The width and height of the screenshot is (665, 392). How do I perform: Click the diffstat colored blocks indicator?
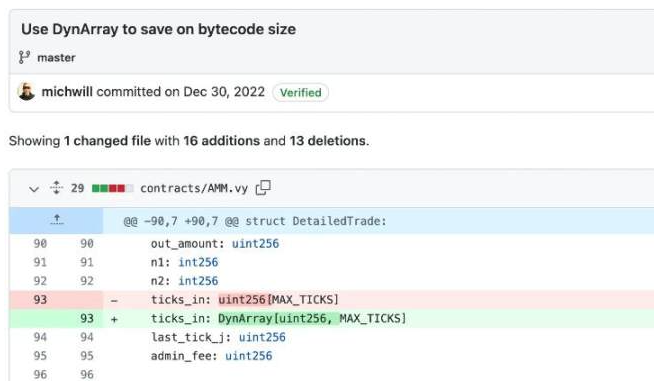coord(113,188)
